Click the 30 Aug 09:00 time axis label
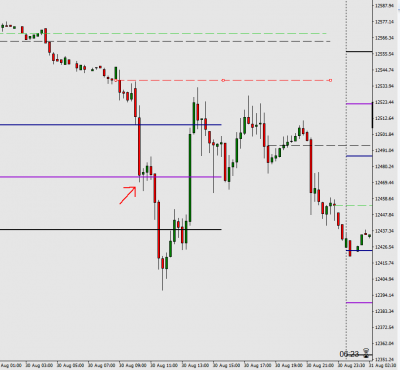Image resolution: width=400 pixels, height=370 pixels. coord(133,366)
